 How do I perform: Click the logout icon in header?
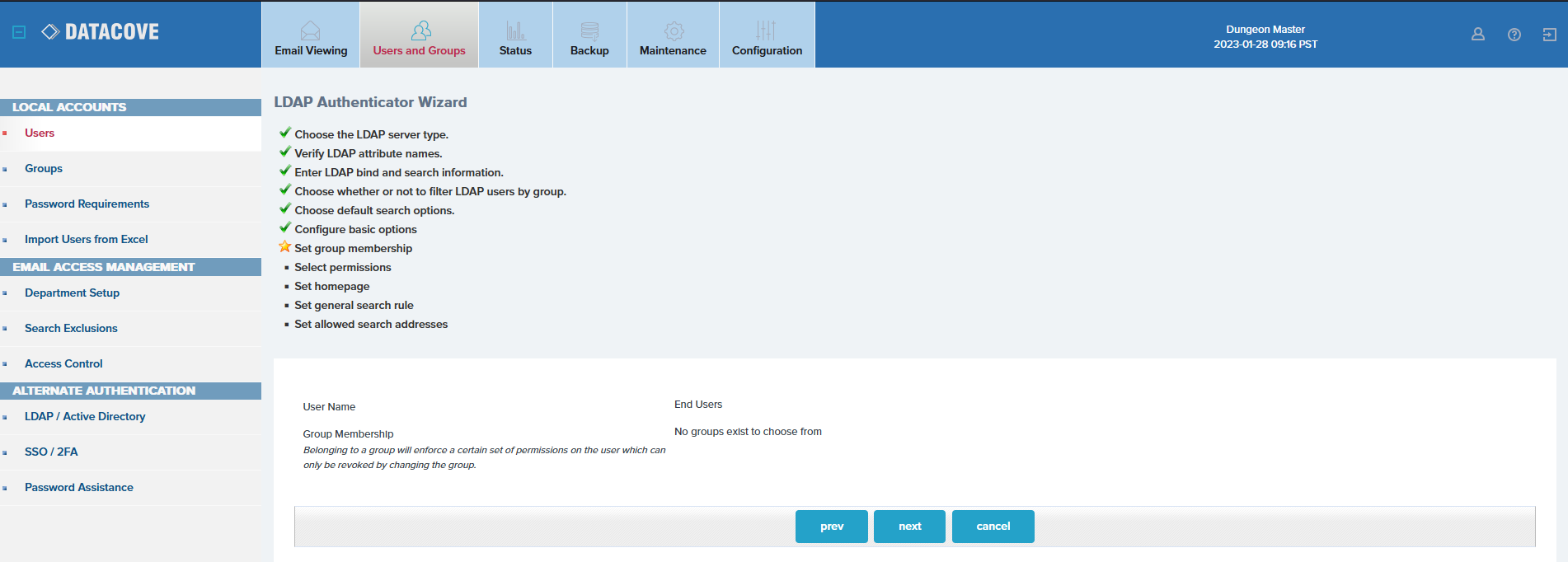point(1549,35)
